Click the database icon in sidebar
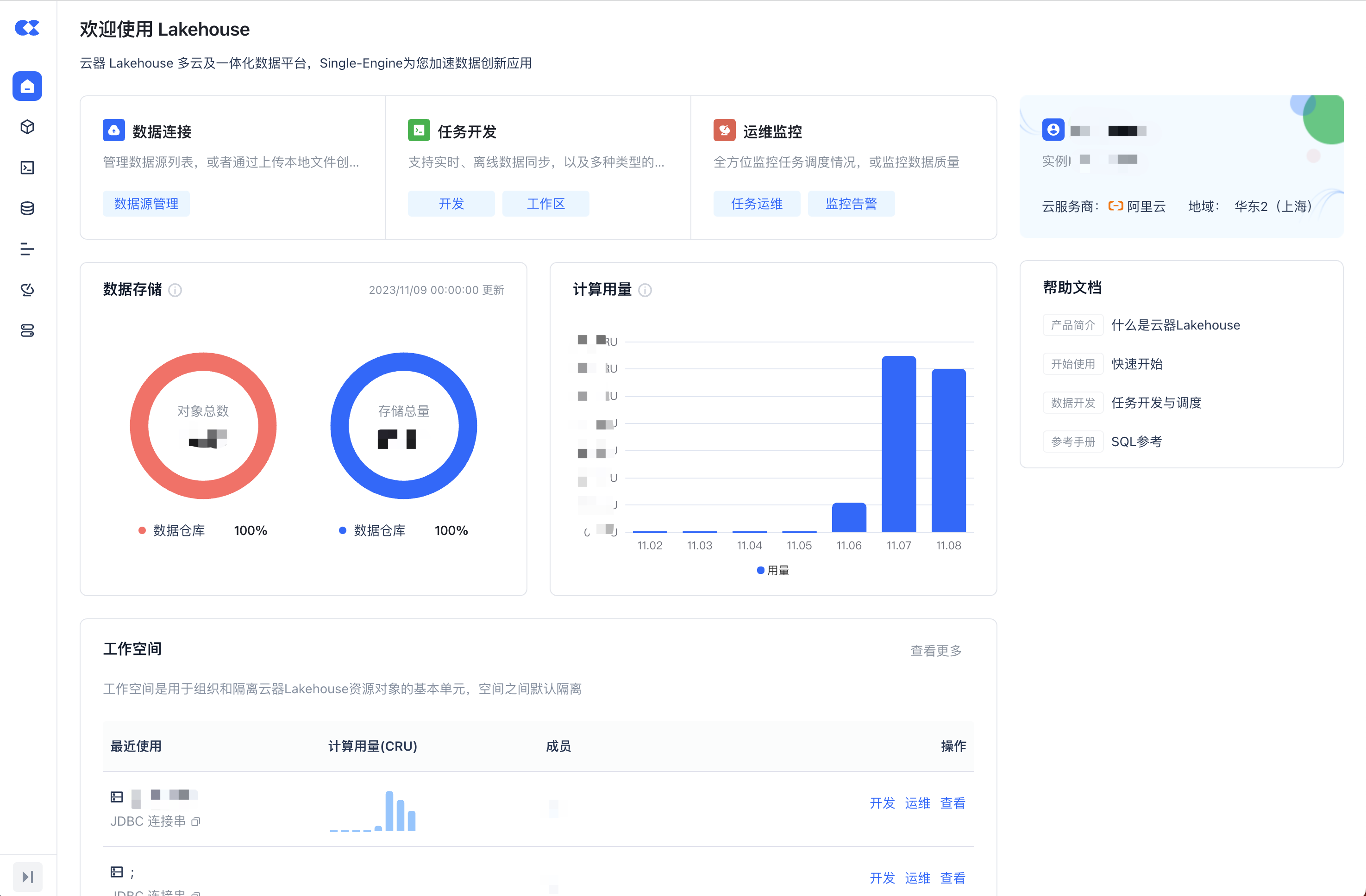 point(27,208)
